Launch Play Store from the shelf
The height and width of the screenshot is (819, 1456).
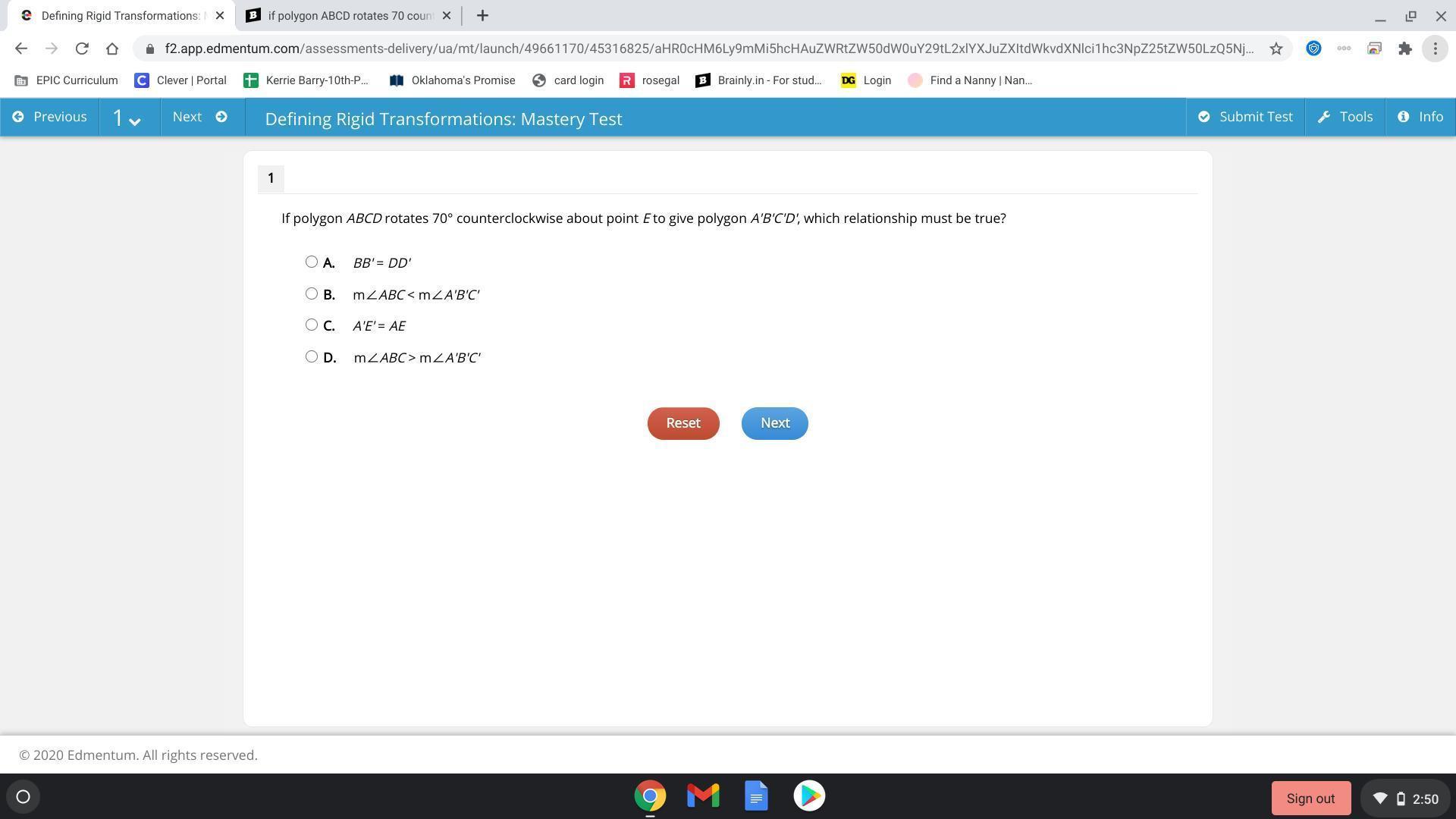tap(809, 795)
